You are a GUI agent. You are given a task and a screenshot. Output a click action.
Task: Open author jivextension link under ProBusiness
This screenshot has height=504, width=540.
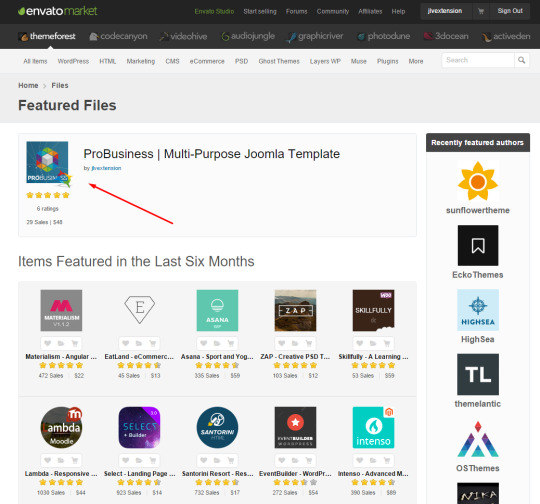[106, 168]
